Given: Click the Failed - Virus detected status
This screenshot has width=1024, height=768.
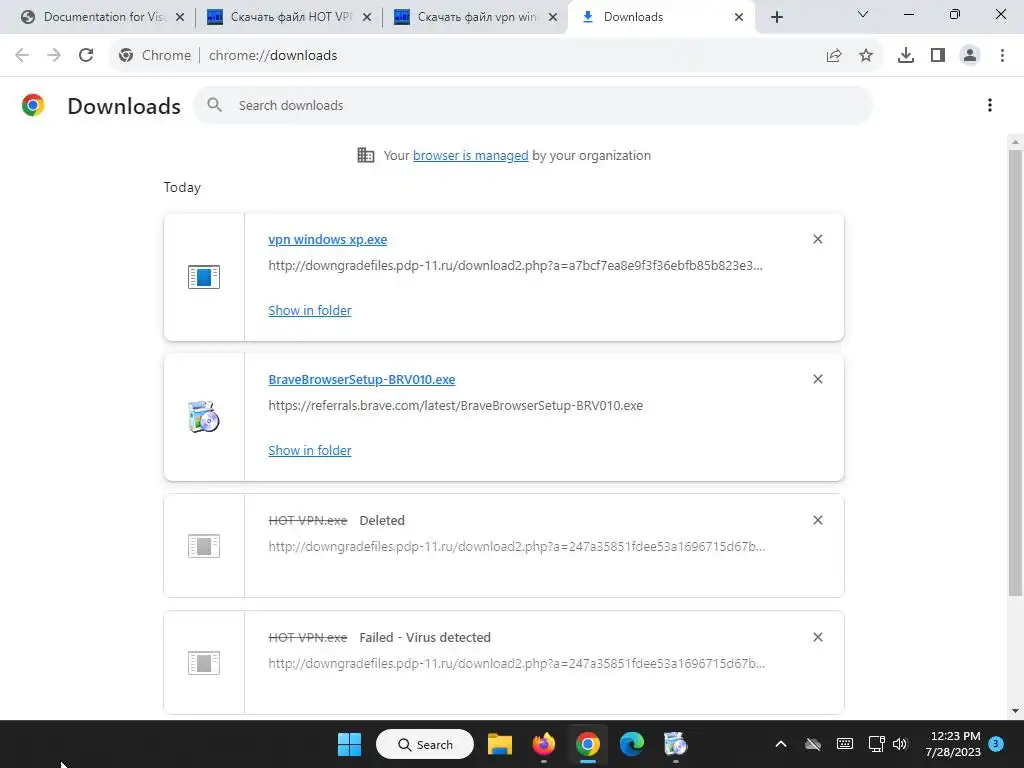Looking at the screenshot, I should pos(424,637).
